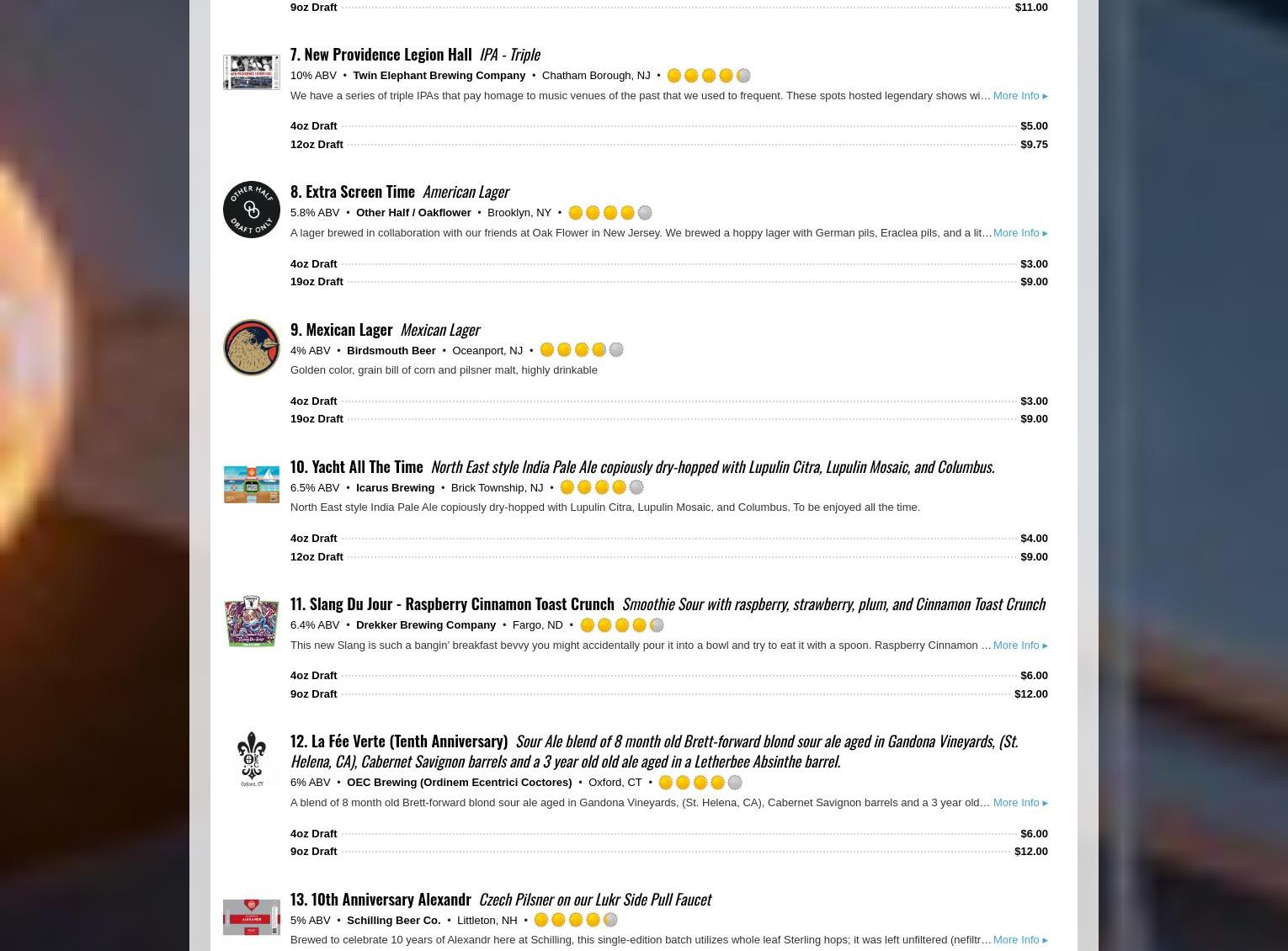This screenshot has height=951, width=1288.
Task: Open the Drekker Brewing Company link
Action: tap(425, 624)
